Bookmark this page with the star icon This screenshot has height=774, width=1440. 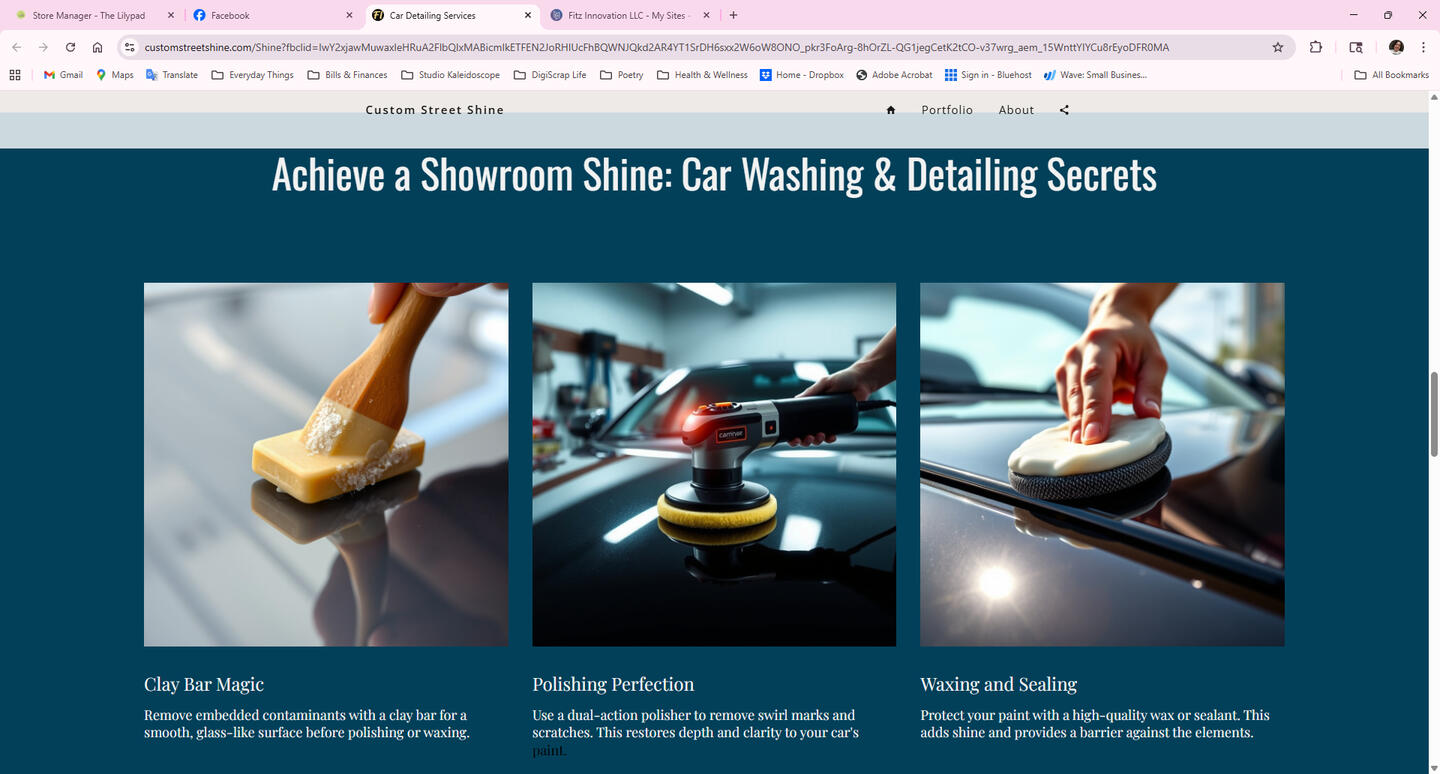tap(1277, 47)
